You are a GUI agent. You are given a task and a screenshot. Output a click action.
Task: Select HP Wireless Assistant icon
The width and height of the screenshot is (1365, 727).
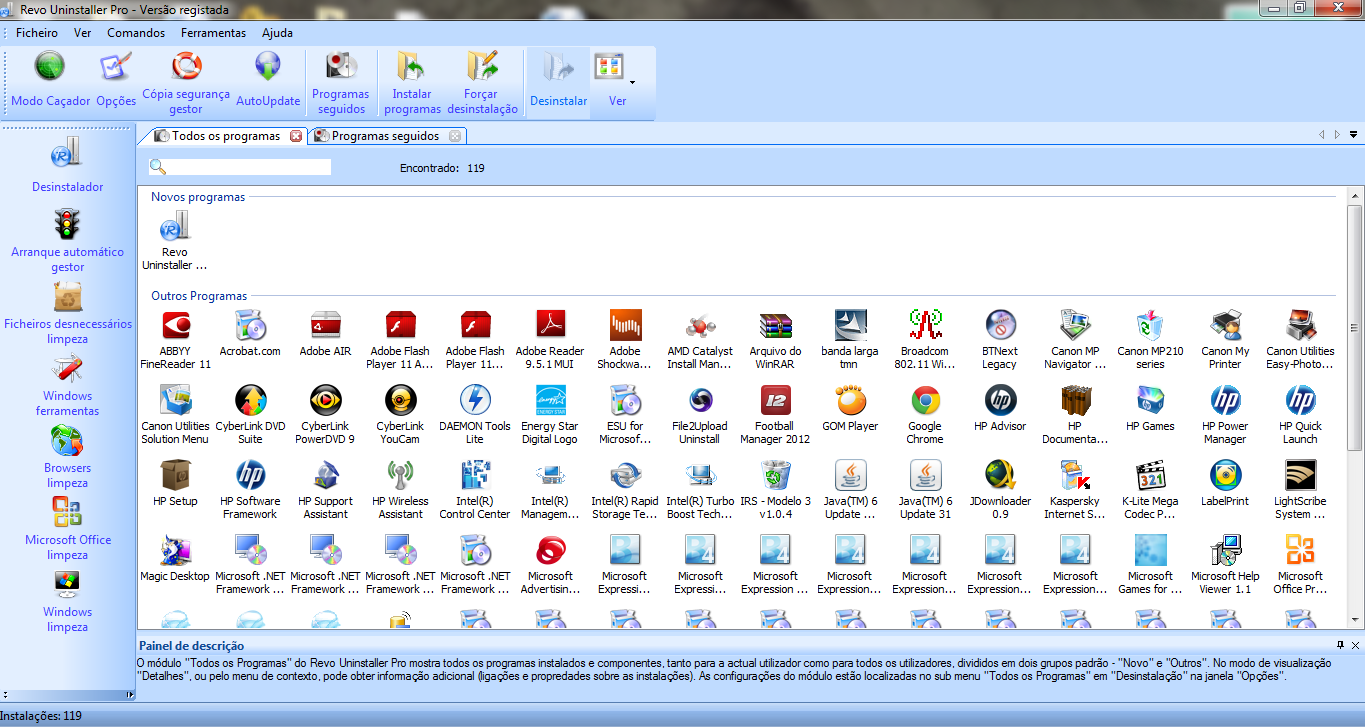tap(400, 490)
